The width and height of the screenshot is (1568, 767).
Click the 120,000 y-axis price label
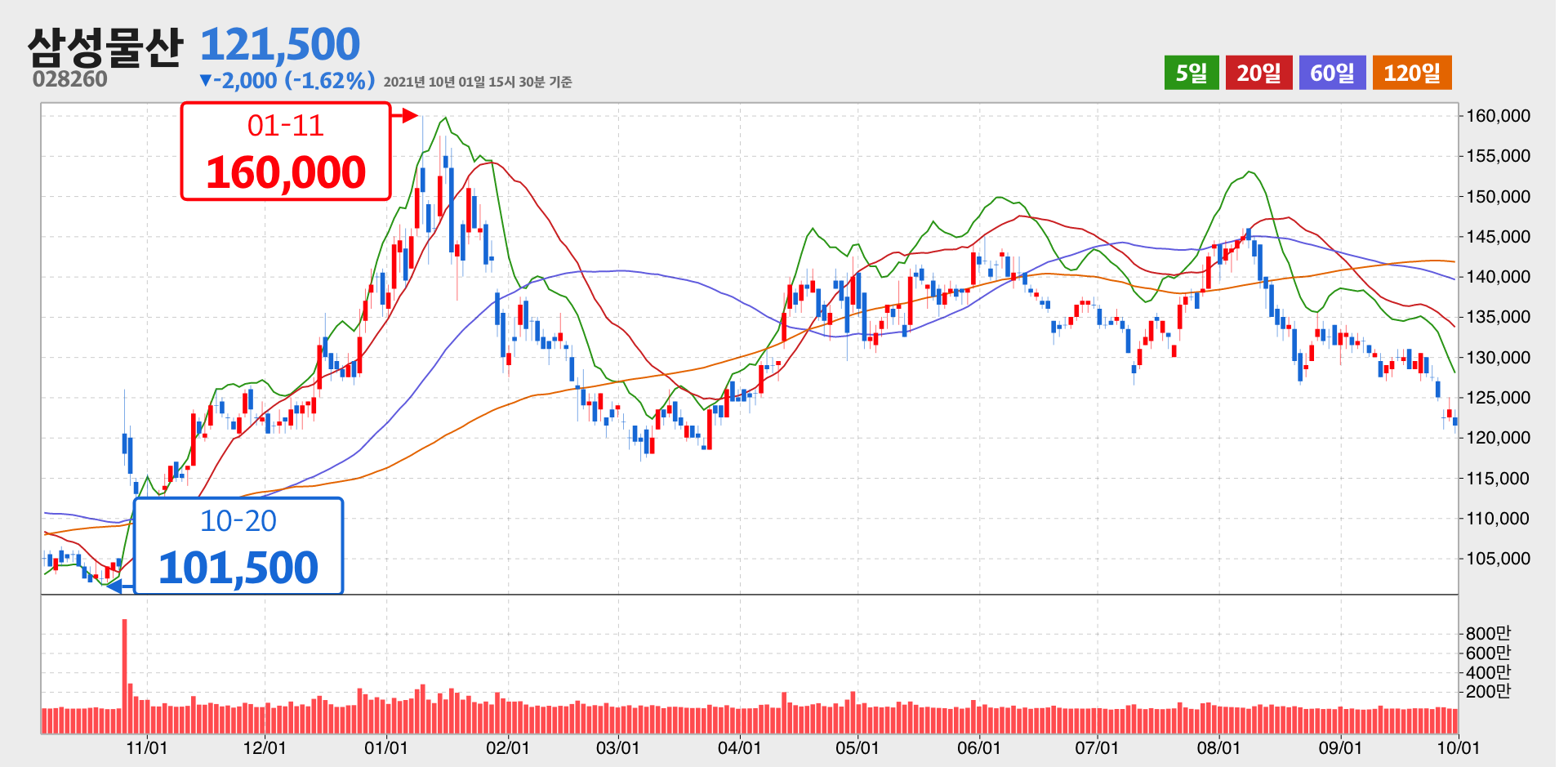(x=1498, y=438)
